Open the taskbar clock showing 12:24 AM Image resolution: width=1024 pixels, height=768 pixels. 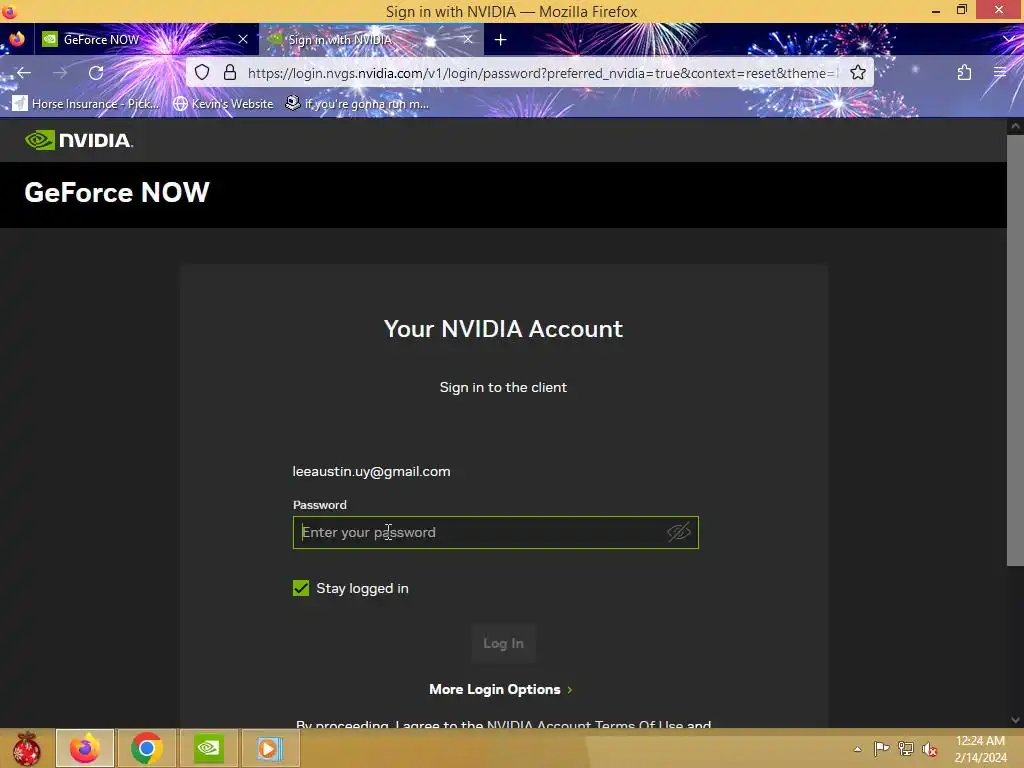coord(980,749)
